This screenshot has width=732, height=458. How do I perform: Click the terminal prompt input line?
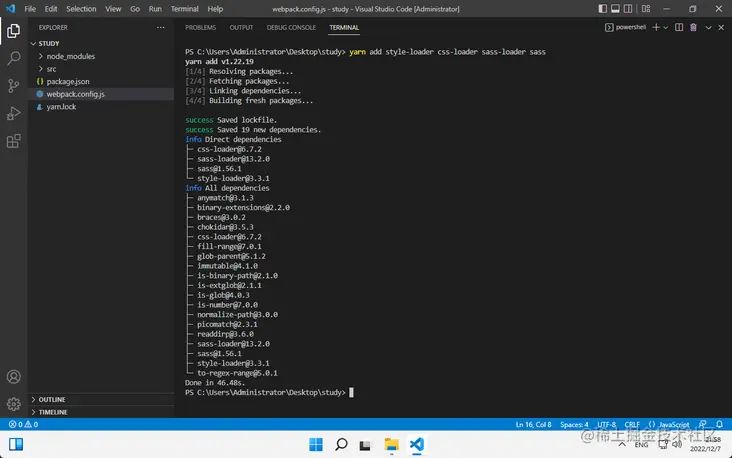point(269,393)
